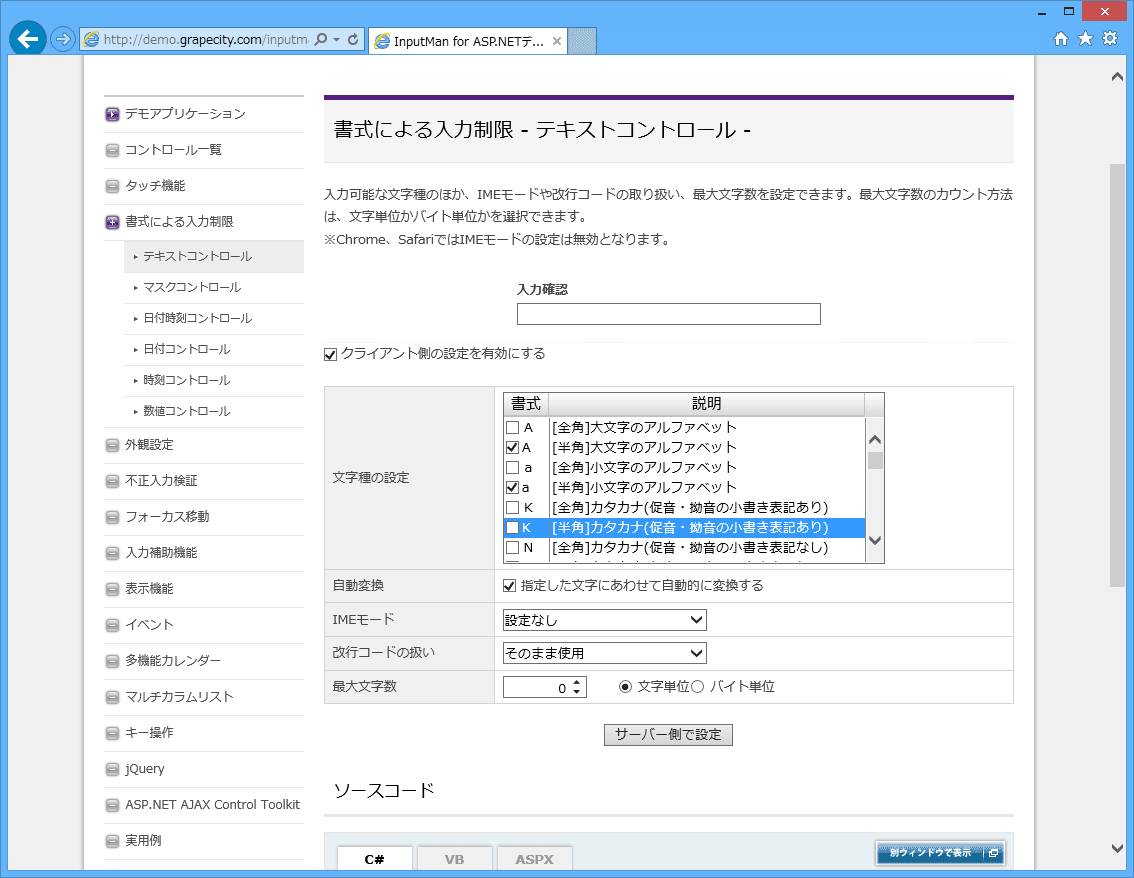Select the バイト単位 radio button
This screenshot has width=1134, height=878.
pos(697,687)
